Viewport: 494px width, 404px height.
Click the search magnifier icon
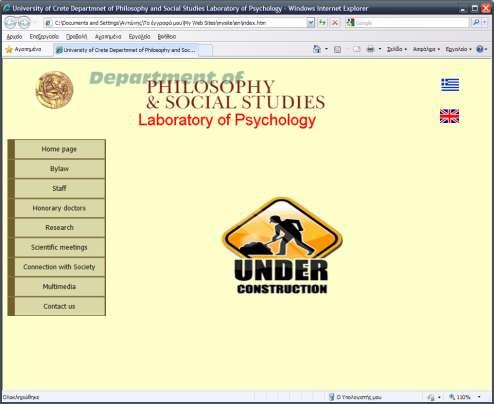click(476, 23)
